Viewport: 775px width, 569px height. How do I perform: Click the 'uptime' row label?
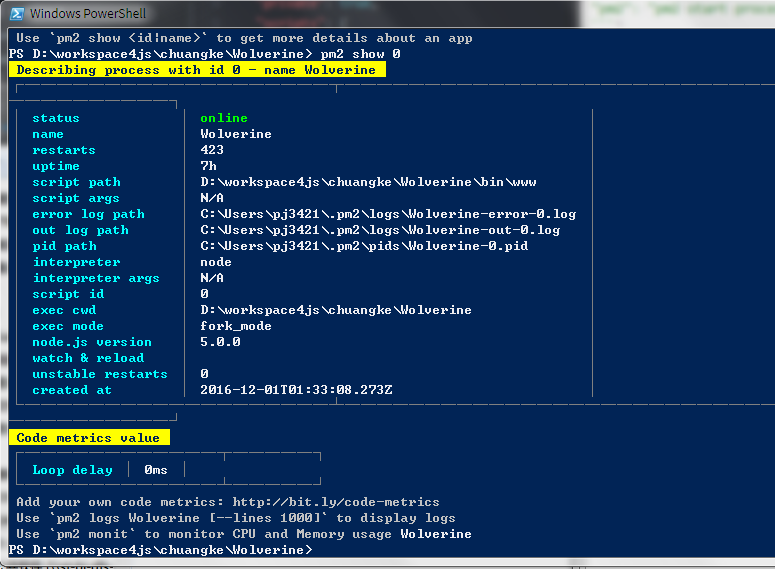(56, 166)
